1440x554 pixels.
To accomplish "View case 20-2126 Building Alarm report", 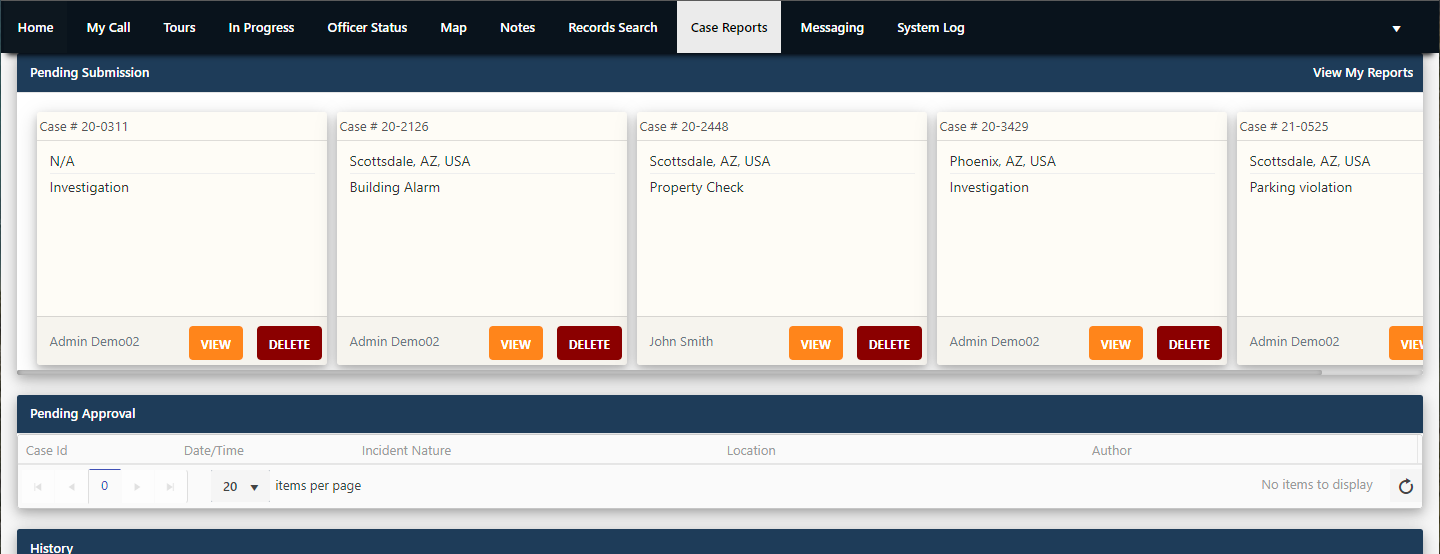I will click(516, 343).
